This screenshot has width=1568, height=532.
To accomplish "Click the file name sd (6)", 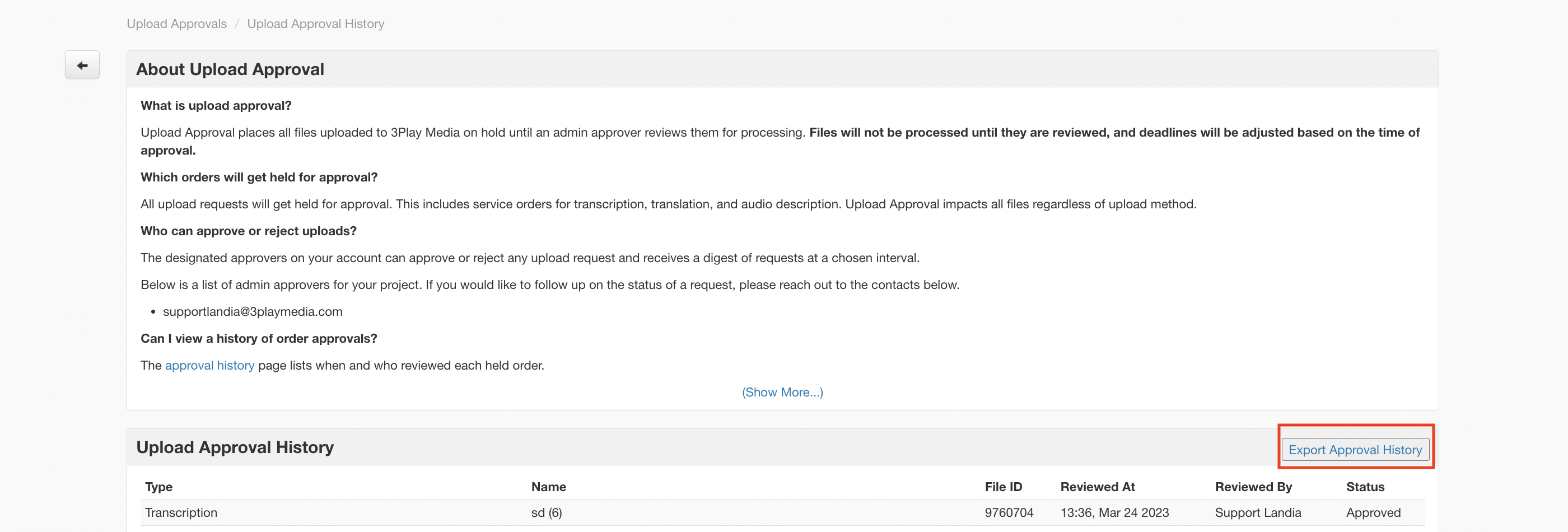I will [546, 512].
